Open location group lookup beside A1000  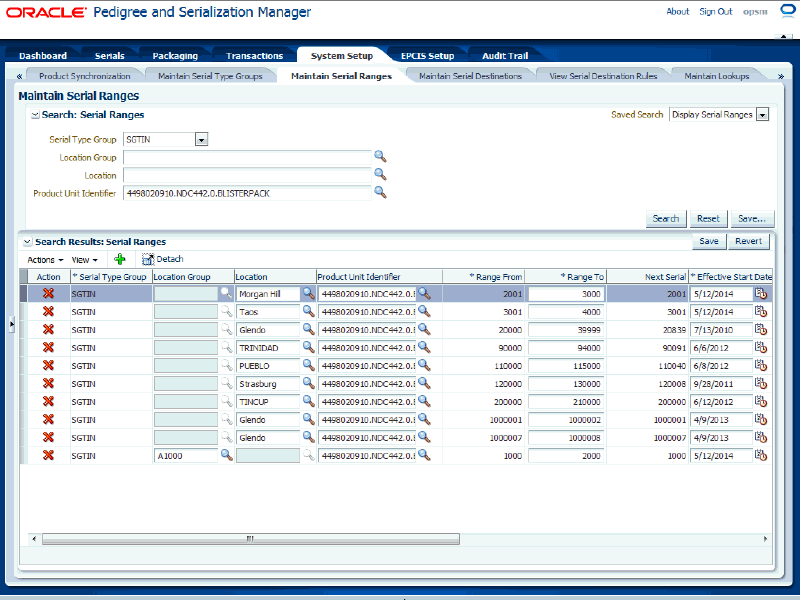[227, 455]
